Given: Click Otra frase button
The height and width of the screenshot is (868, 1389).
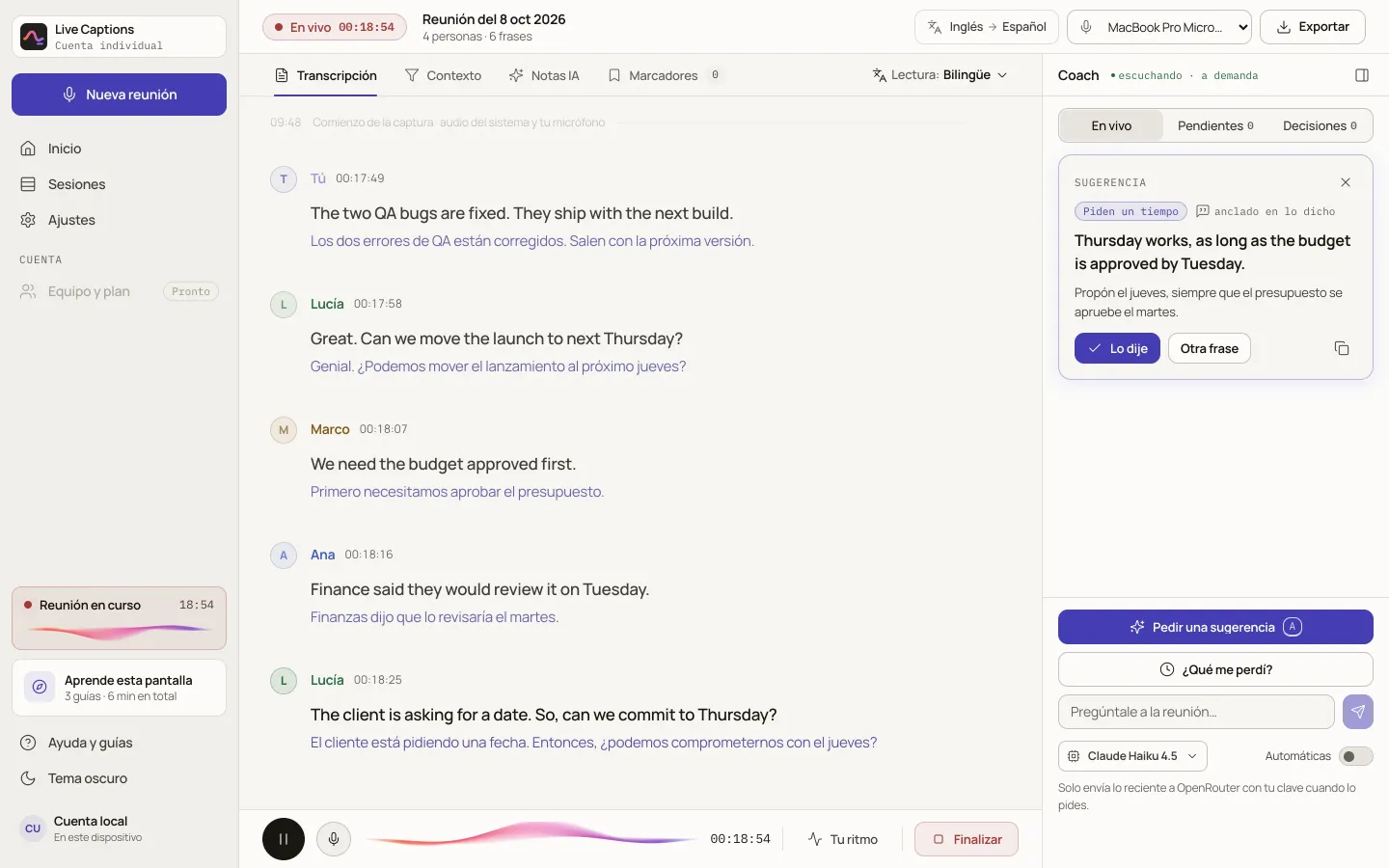Looking at the screenshot, I should (x=1210, y=348).
